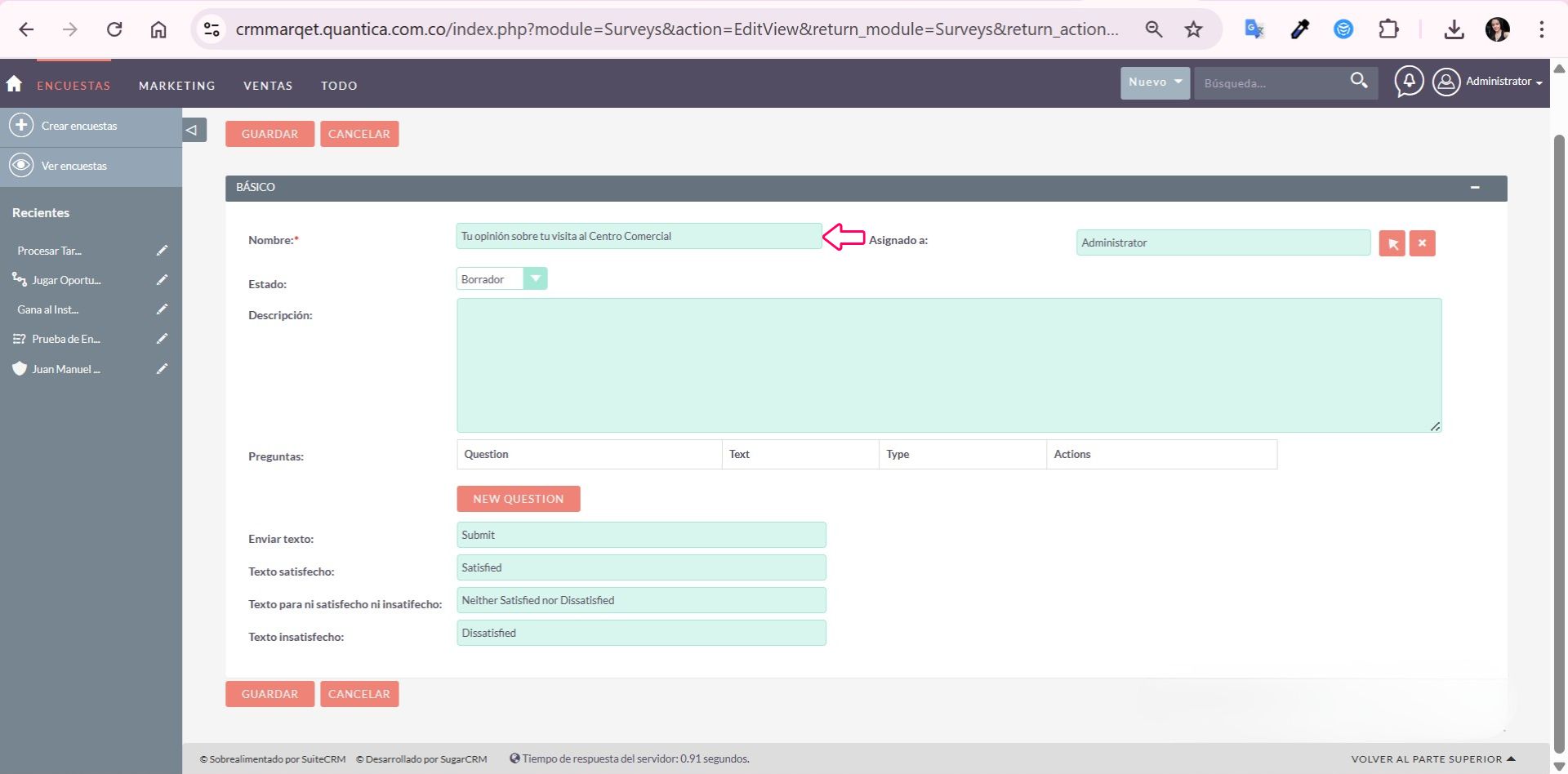Click the edit pencil next to Juan Manuel
The image size is (1568, 774).
(x=162, y=369)
